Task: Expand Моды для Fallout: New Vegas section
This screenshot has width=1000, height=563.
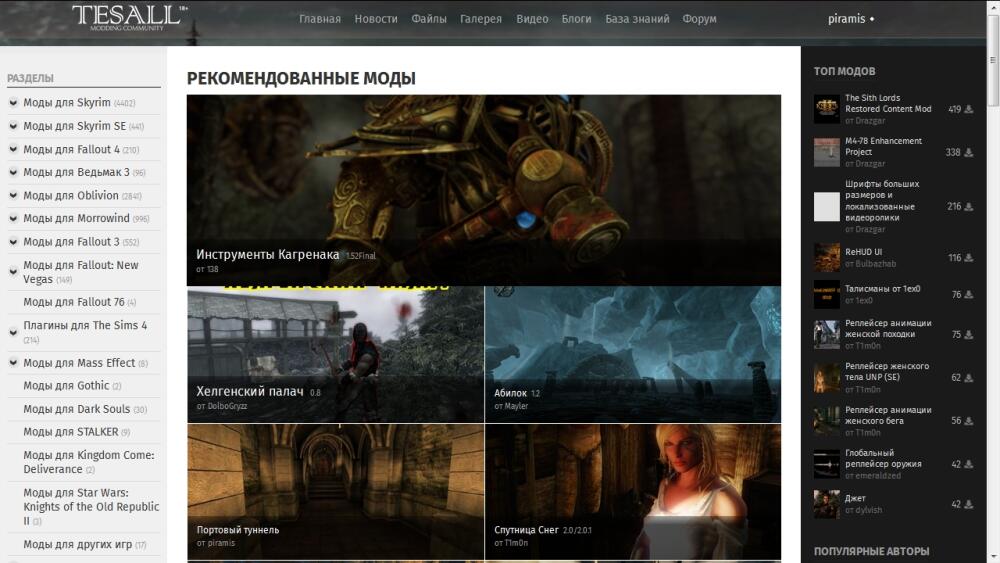Action: [13, 272]
